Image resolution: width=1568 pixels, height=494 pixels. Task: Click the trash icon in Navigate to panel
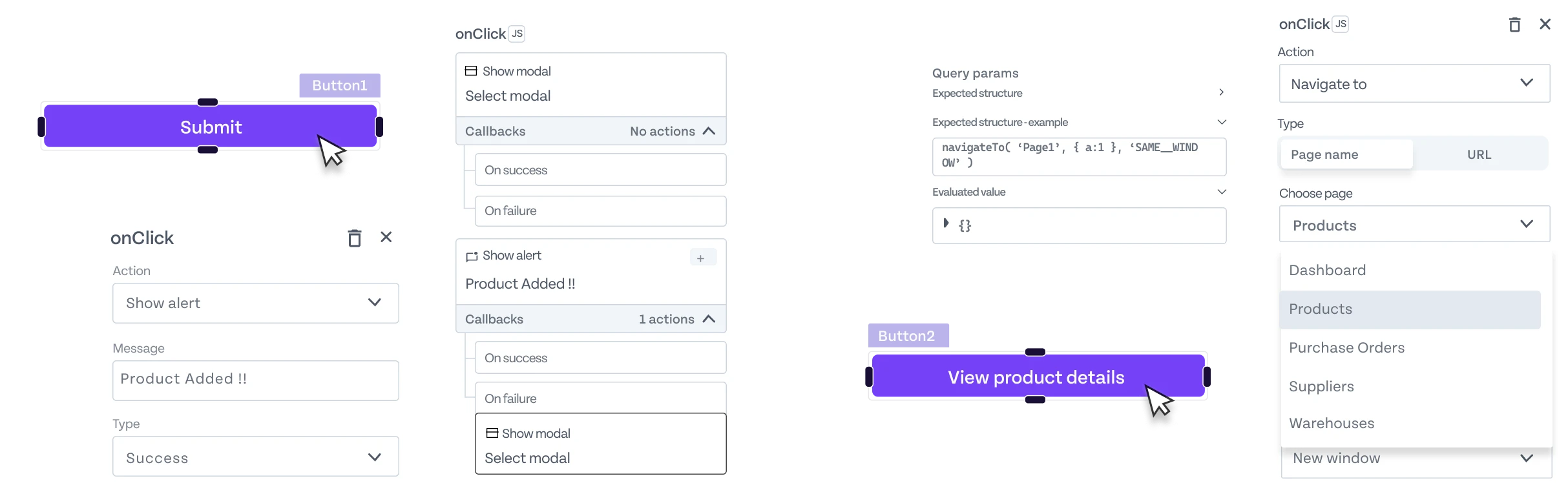pyautogui.click(x=1514, y=25)
